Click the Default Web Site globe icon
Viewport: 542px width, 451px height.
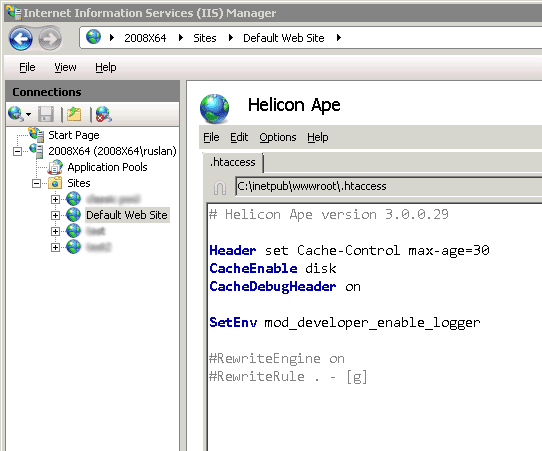(73, 215)
